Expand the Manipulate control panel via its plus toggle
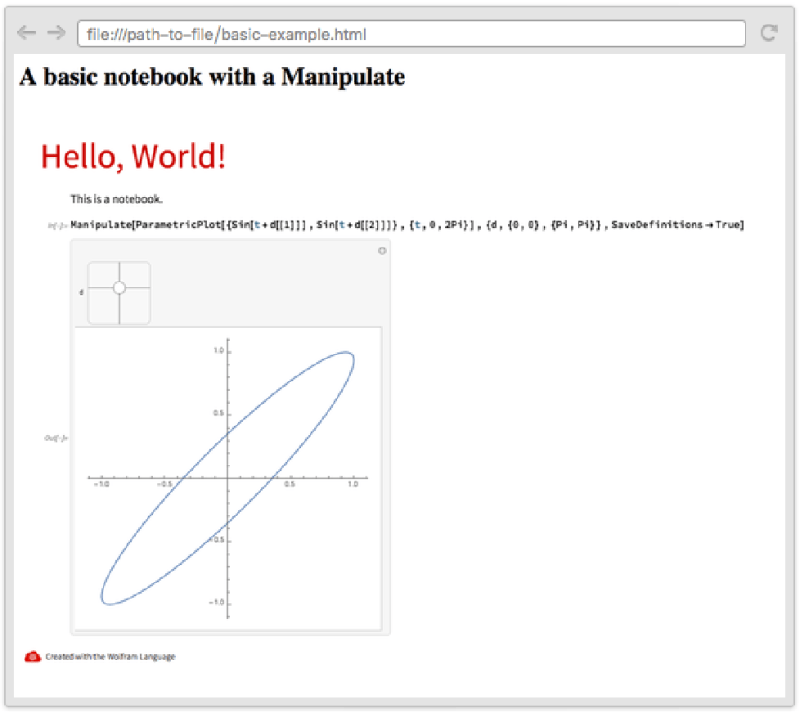Viewport: 800px width, 713px height. pos(381,251)
